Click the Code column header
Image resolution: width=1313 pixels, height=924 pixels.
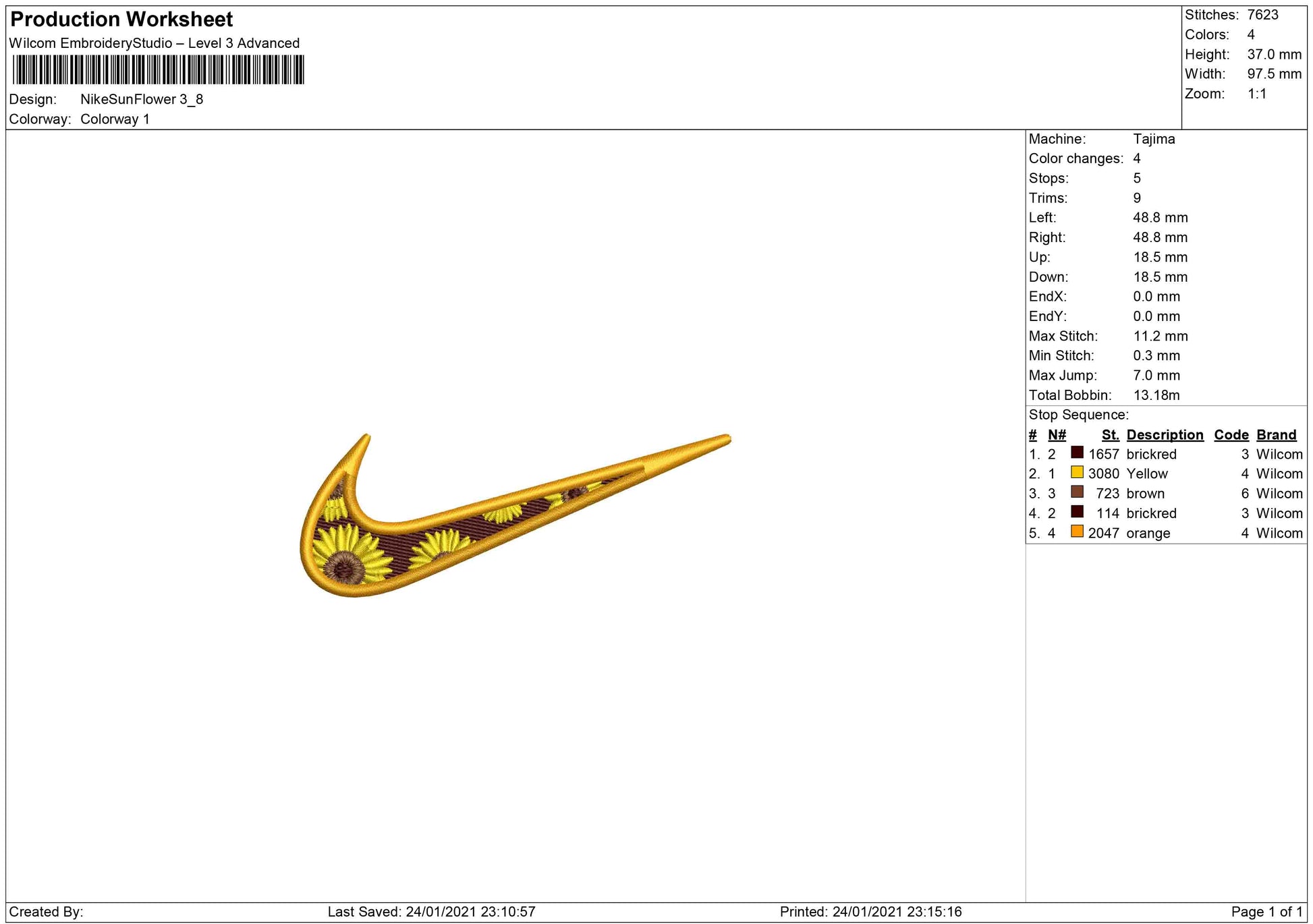coord(1231,435)
